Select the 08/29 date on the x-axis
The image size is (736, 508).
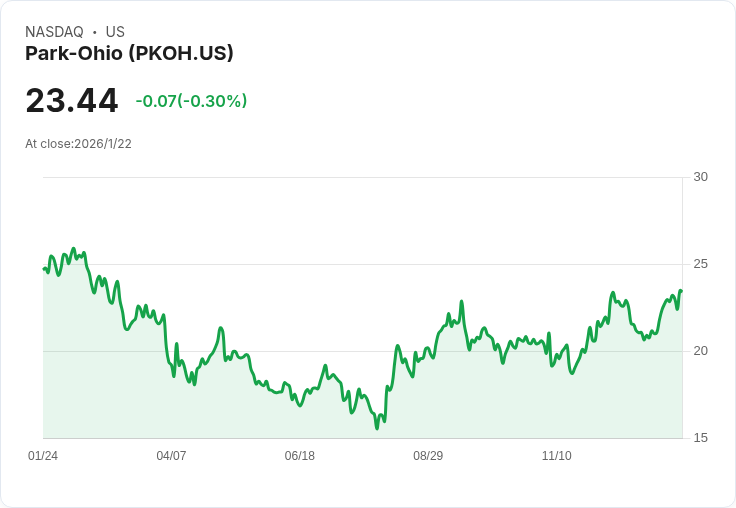coord(428,456)
